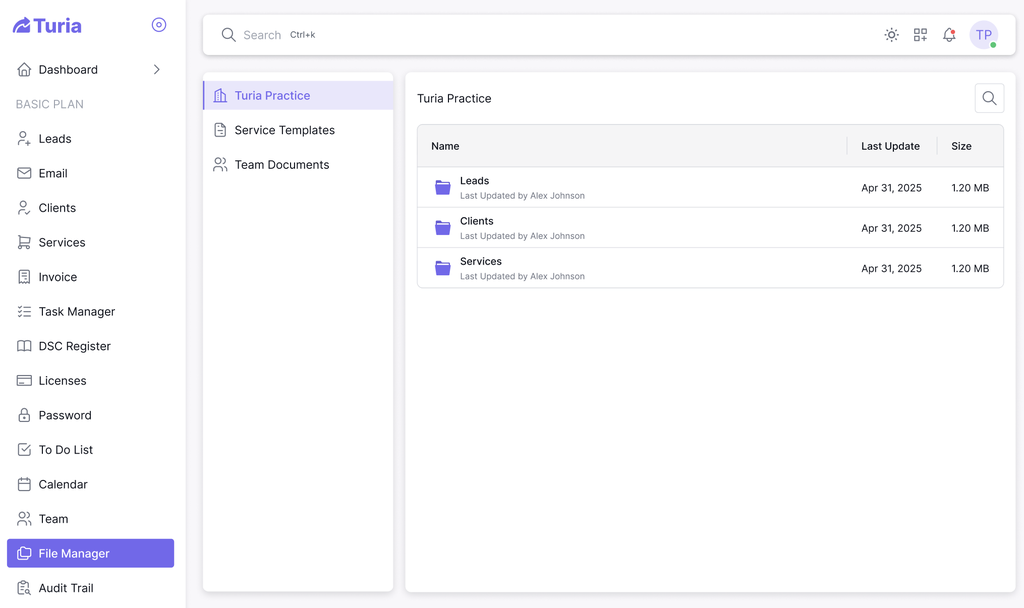This screenshot has width=1024, height=608.
Task: Click the search magnifier in top bar
Action: click(x=228, y=35)
